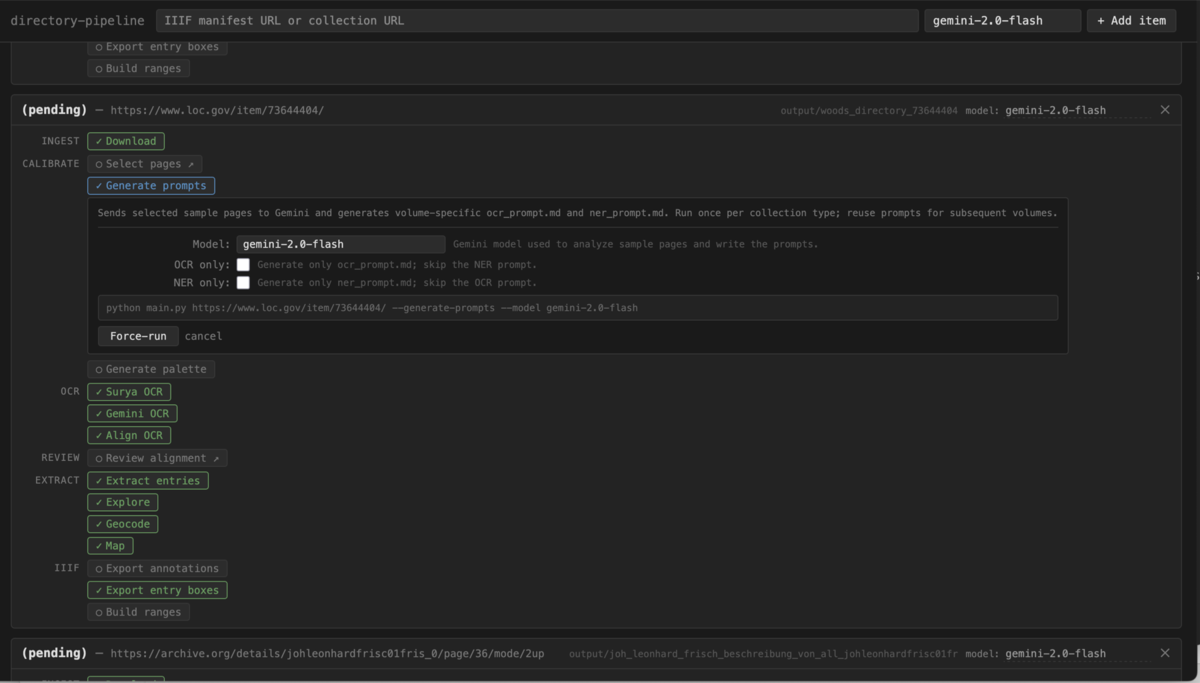Collapse the Generate prompts step
This screenshot has height=683, width=1200.
[x=151, y=185]
